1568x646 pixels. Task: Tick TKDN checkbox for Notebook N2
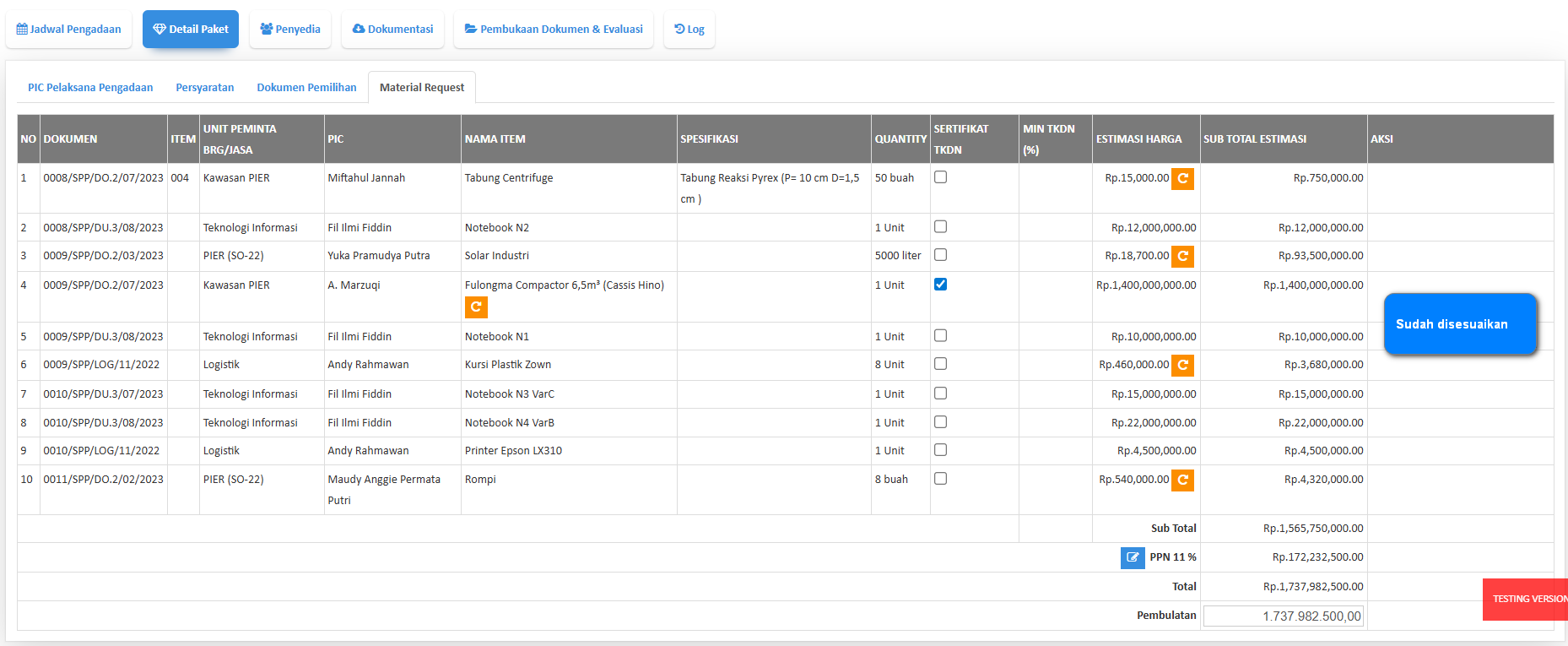coord(941,227)
